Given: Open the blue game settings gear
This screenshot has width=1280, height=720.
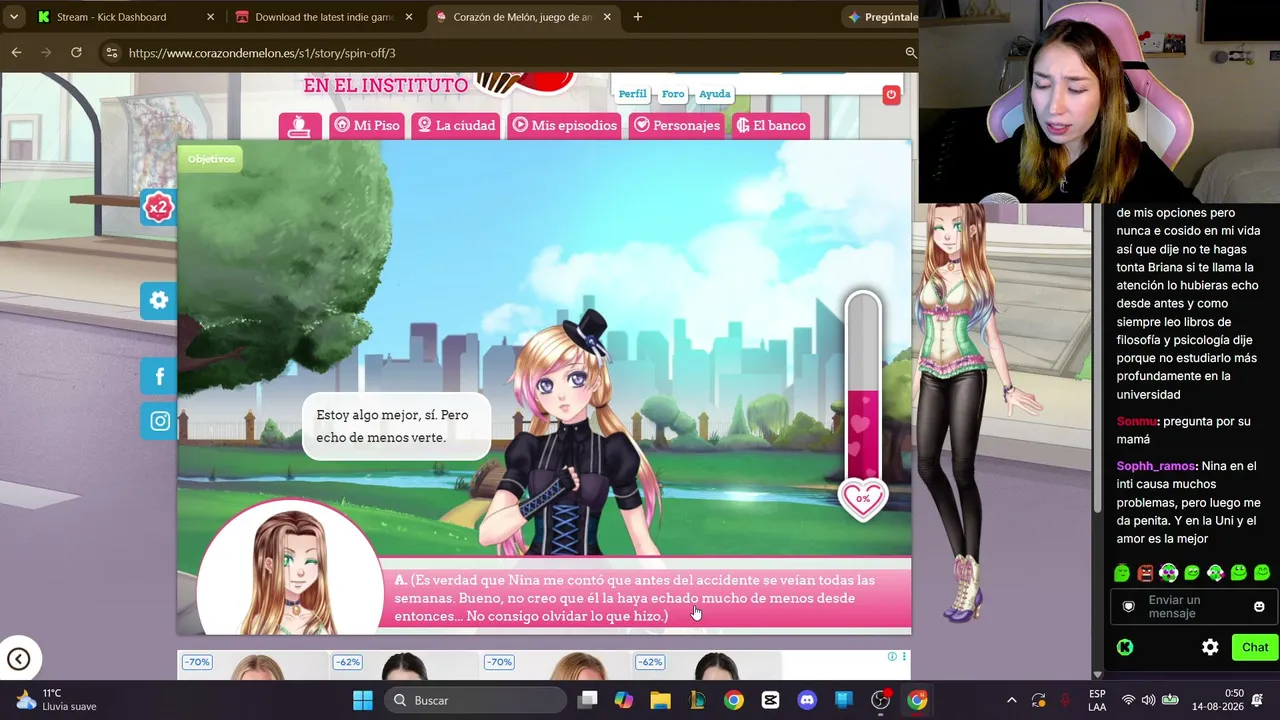Looking at the screenshot, I should 158,300.
